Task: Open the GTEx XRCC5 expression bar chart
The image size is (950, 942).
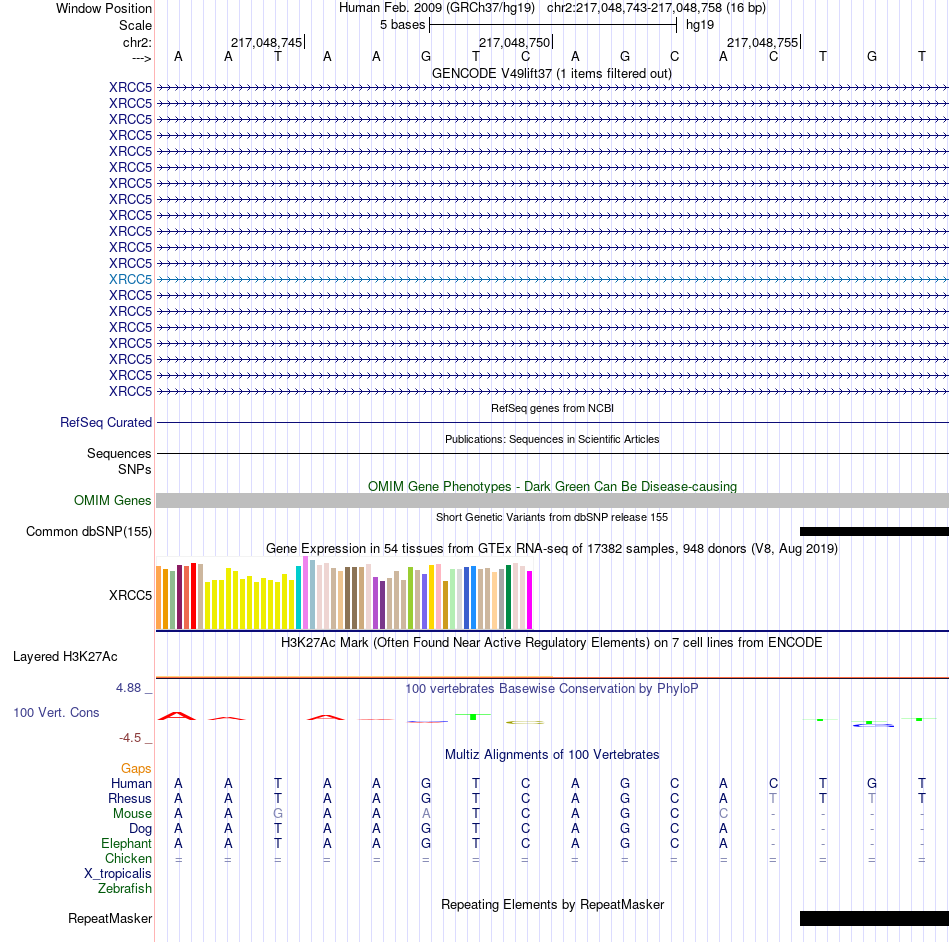Action: (344, 594)
